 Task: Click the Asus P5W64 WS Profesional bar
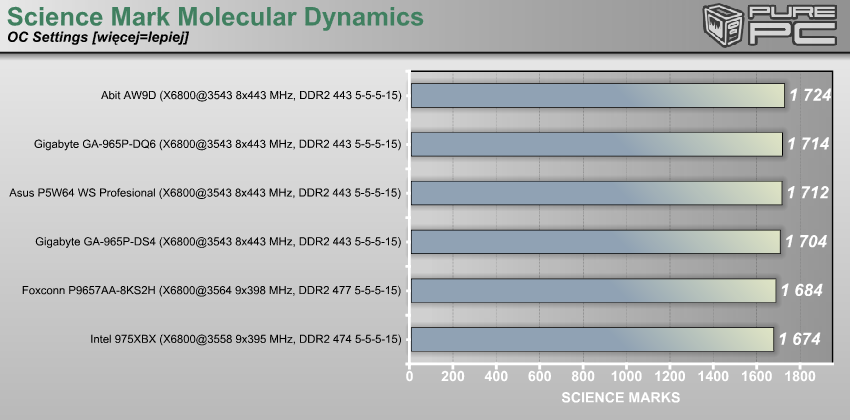tap(595, 193)
